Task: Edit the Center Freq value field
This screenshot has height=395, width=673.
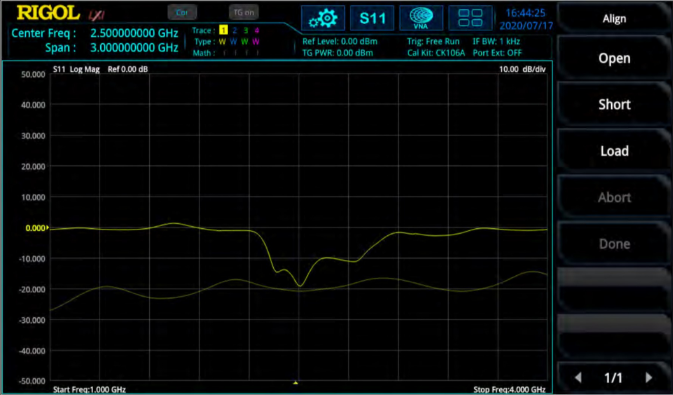Action: pyautogui.click(x=134, y=33)
